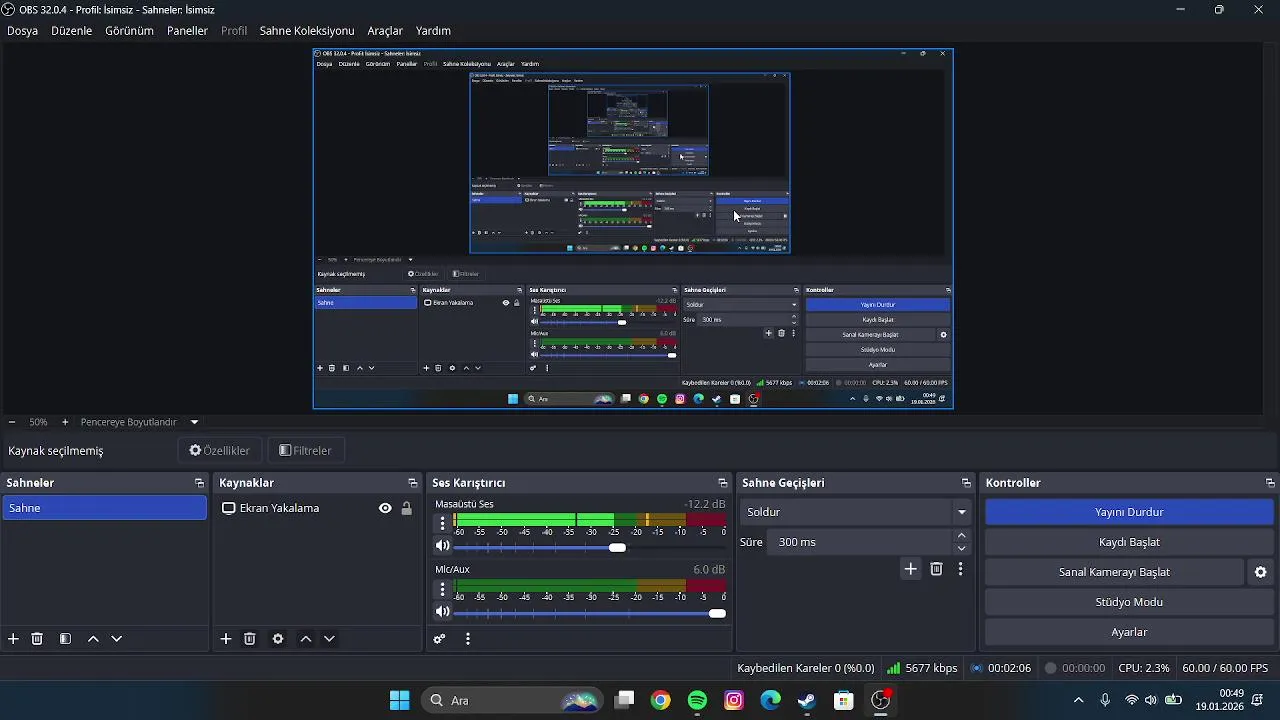Remove transition with Sahne Geçişleri trash icon
The width and height of the screenshot is (1280, 720).
(937, 569)
